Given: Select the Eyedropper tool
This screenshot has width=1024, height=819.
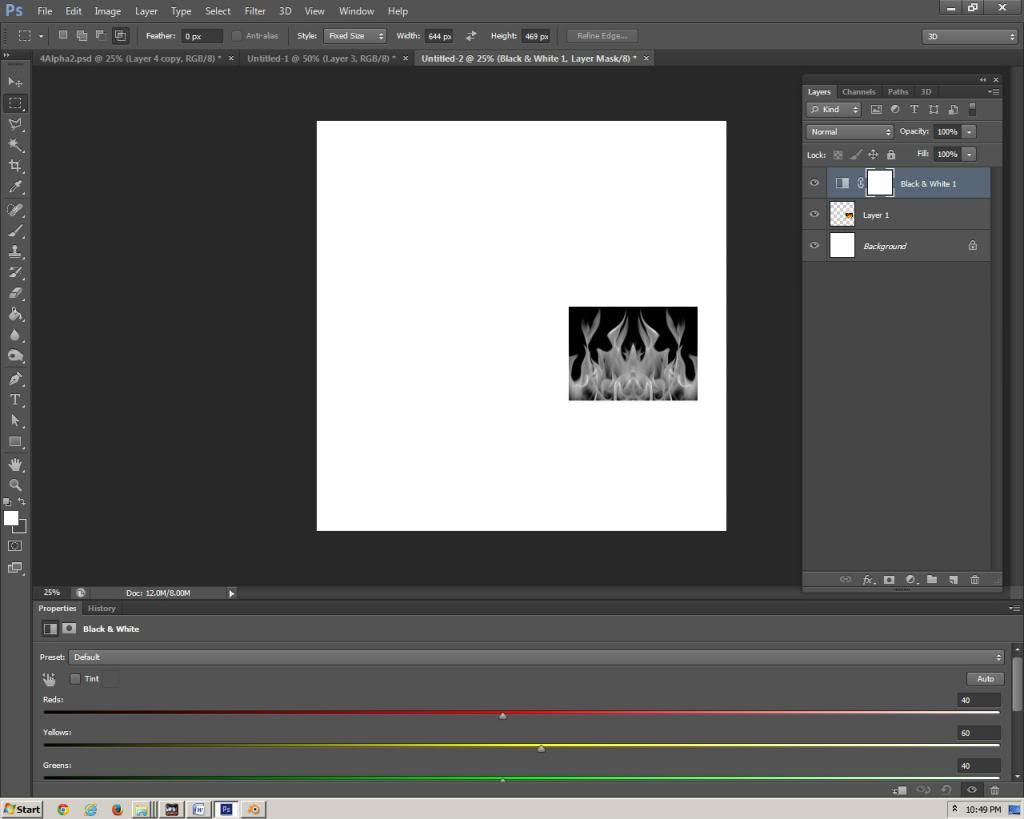Looking at the screenshot, I should [x=15, y=187].
